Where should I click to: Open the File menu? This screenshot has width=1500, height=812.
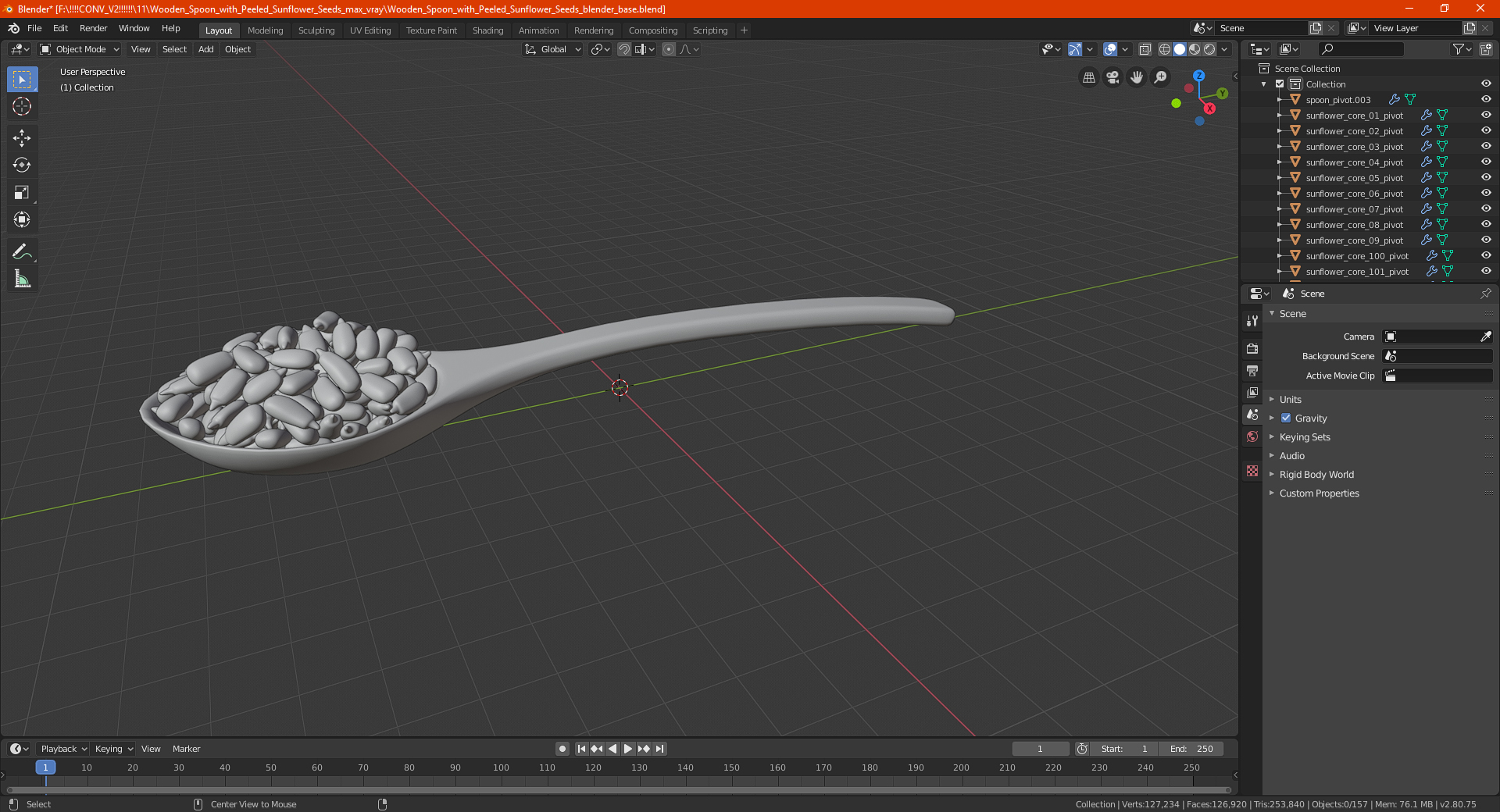click(x=34, y=28)
